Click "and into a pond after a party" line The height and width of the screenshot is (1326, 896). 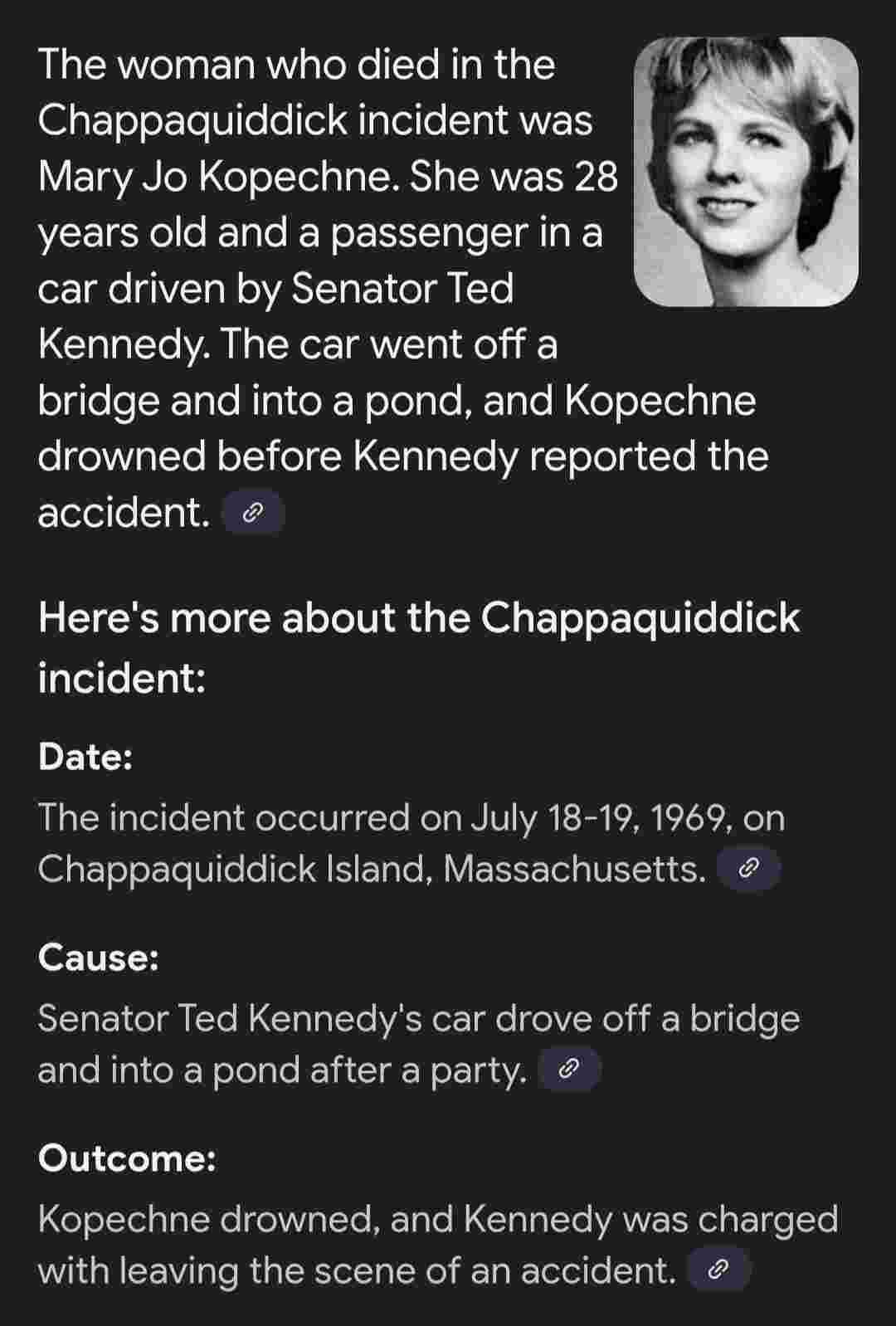[x=282, y=1070]
